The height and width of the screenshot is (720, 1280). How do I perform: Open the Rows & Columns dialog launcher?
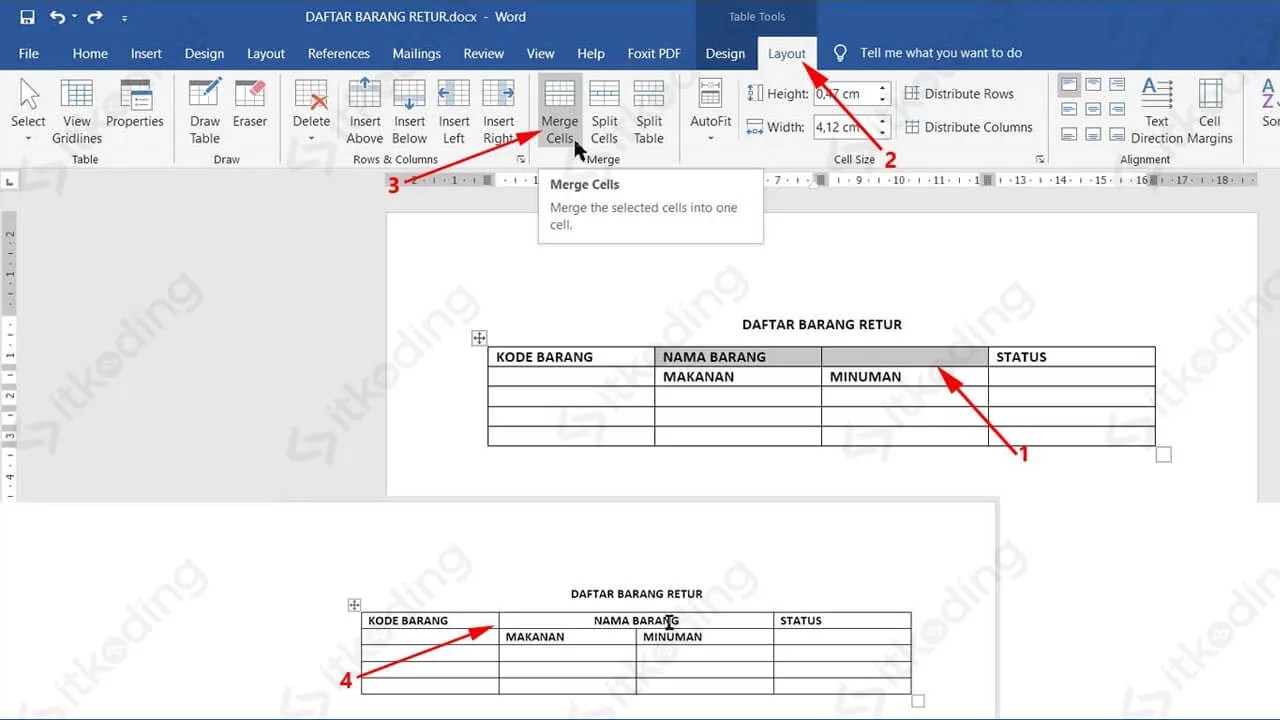[520, 160]
